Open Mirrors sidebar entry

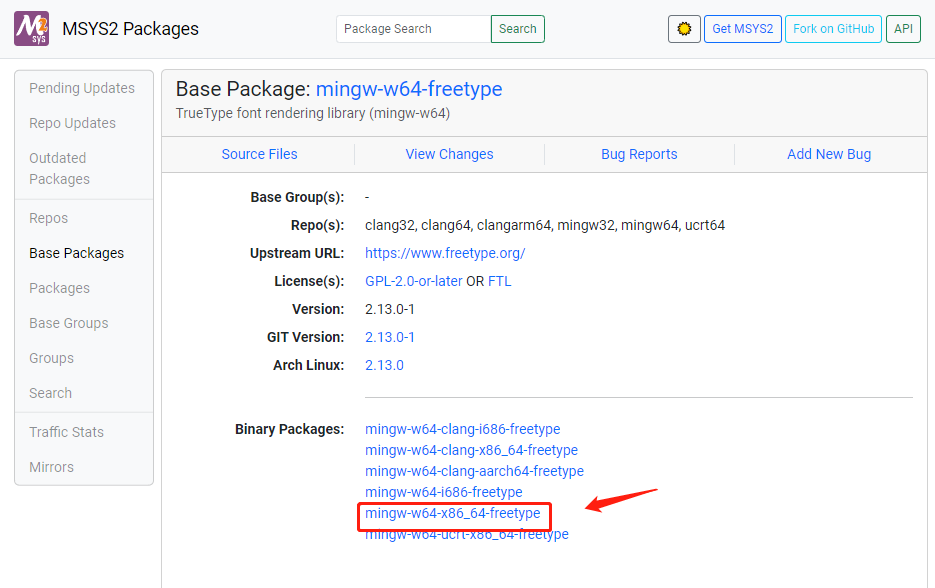pos(51,467)
